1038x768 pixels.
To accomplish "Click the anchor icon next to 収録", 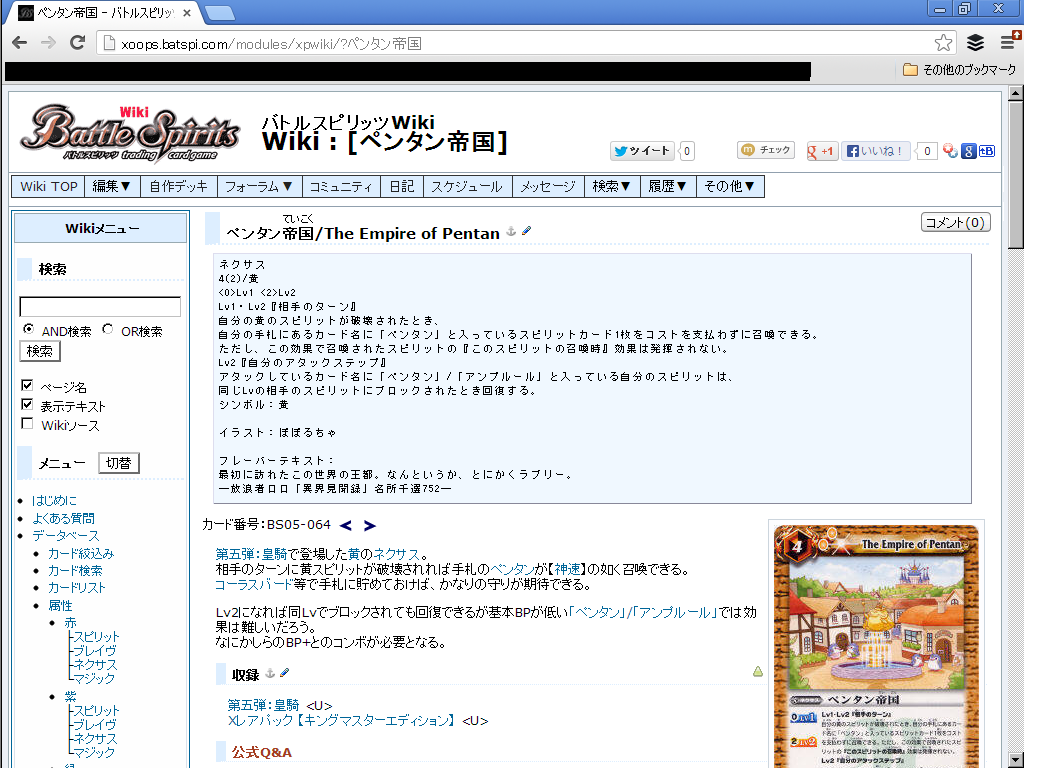I will [270, 673].
